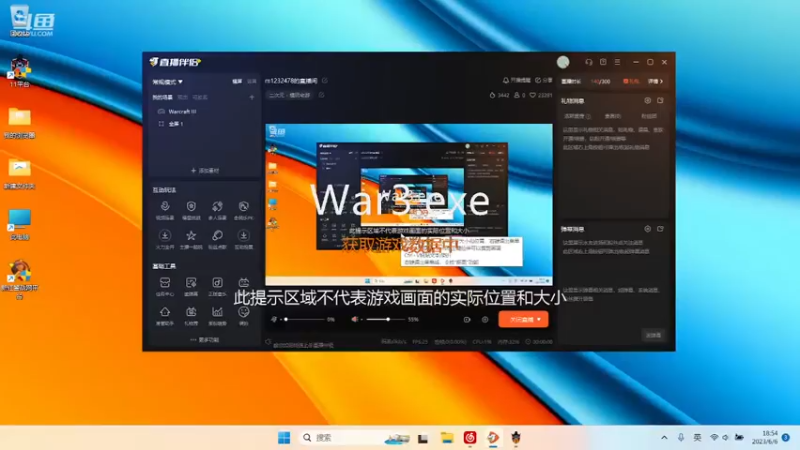Open the paperclip-style link icon
This screenshot has height=450, width=800.
(x=217, y=236)
